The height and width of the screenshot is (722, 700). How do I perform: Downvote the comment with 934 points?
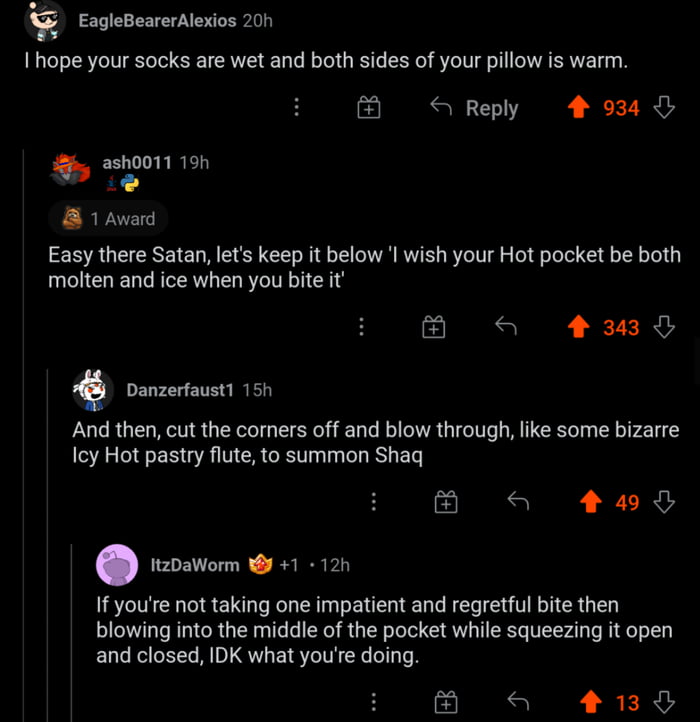pyautogui.click(x=664, y=107)
